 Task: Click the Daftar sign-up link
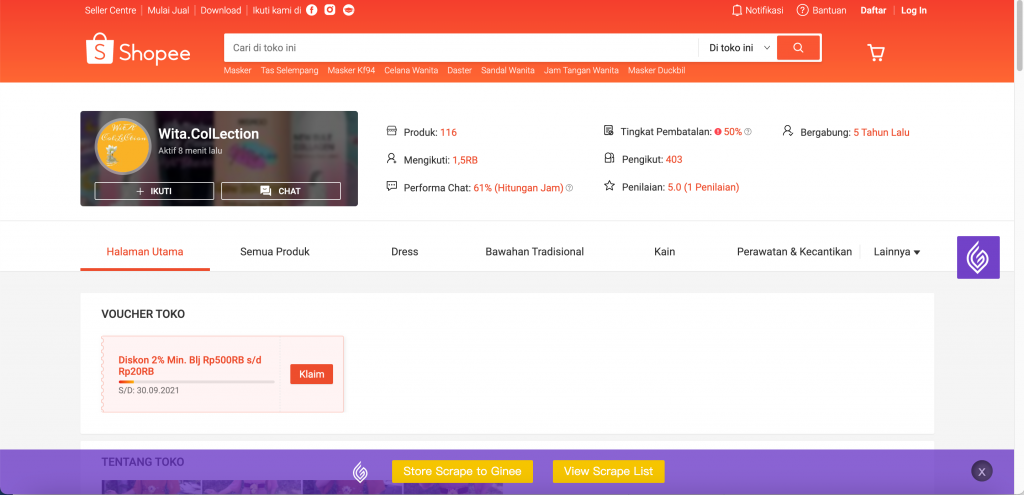pyautogui.click(x=873, y=10)
